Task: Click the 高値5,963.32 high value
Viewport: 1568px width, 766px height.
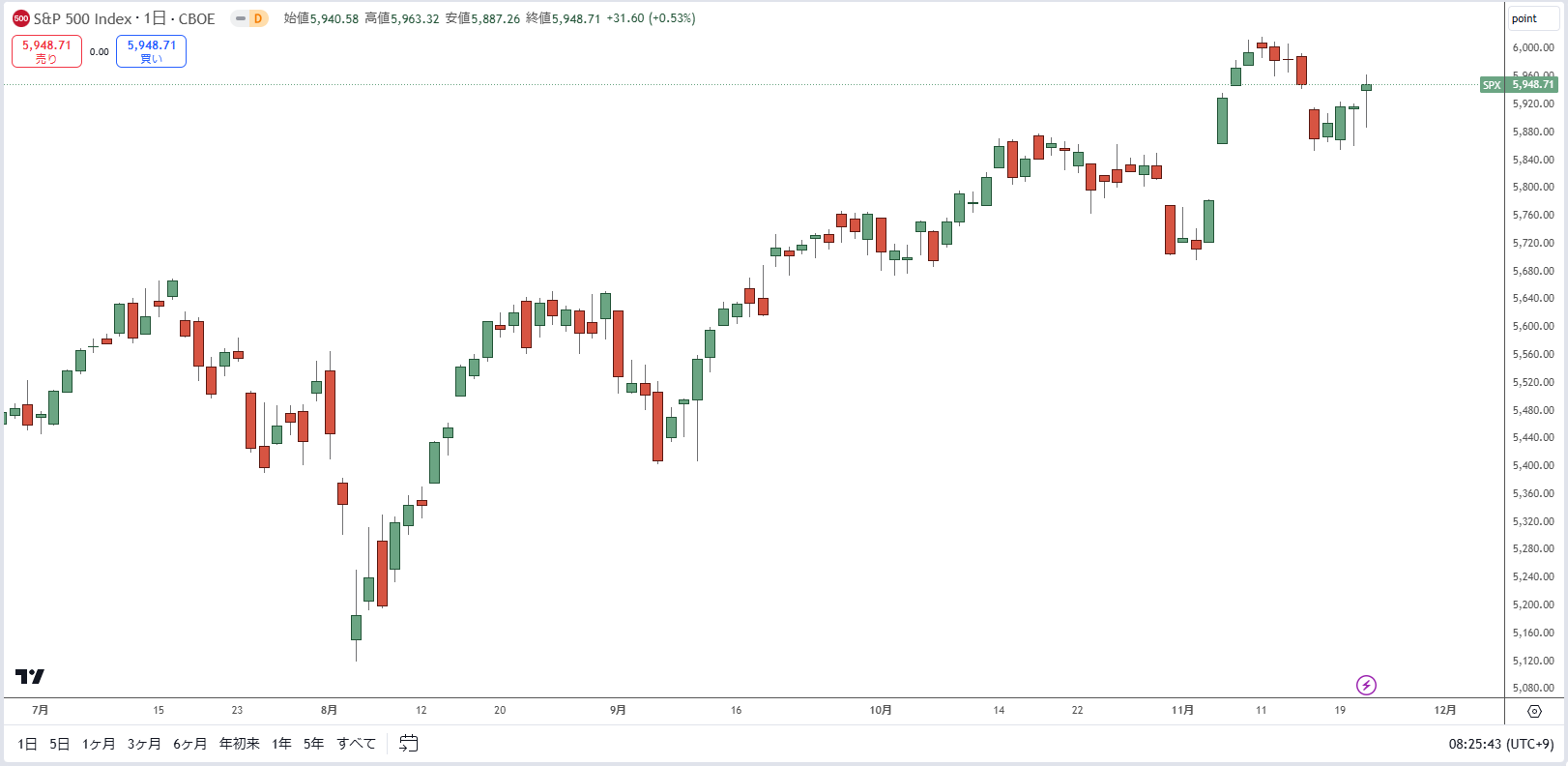Action: coord(402,18)
